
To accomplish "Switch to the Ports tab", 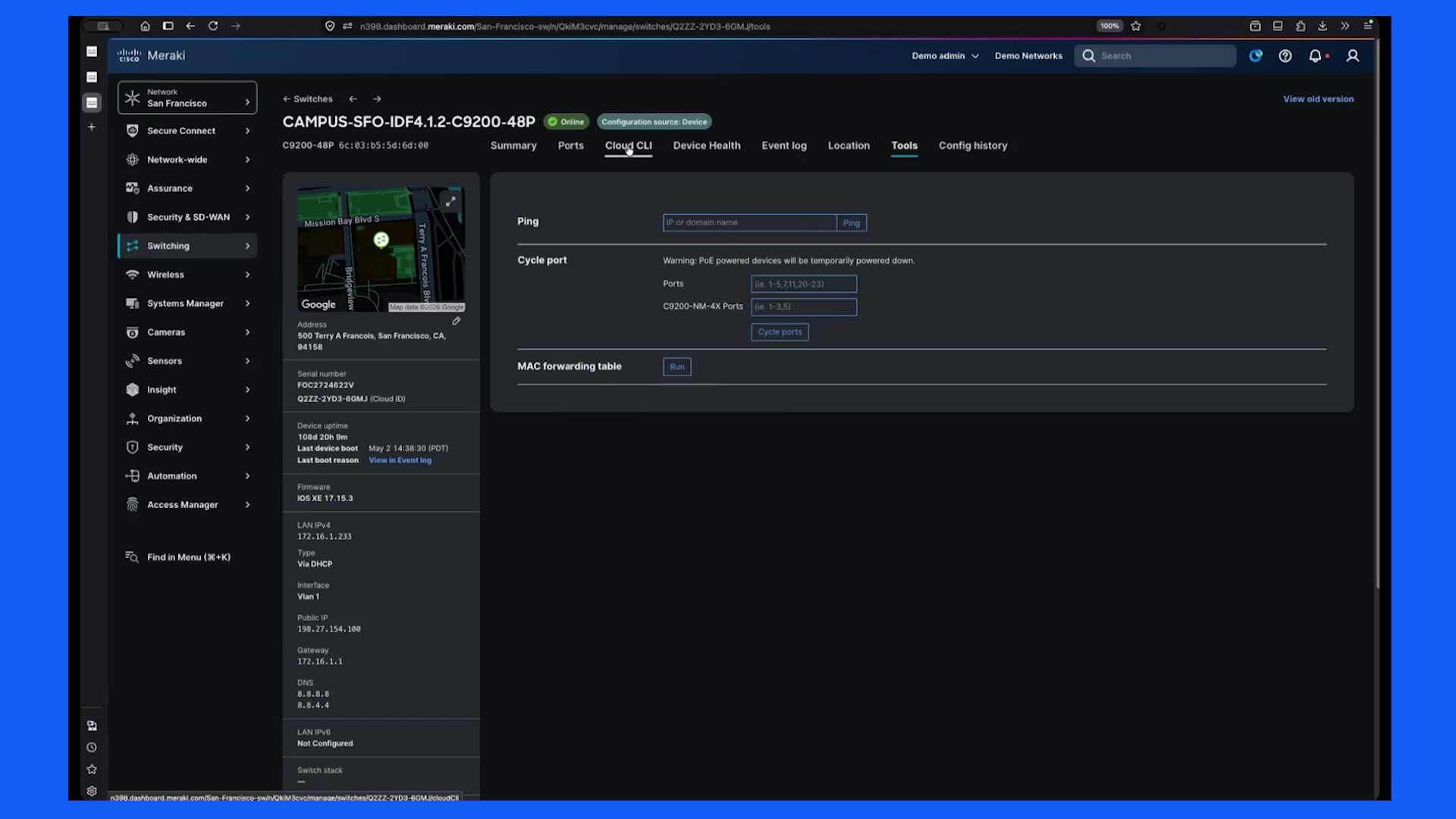I will (x=571, y=146).
